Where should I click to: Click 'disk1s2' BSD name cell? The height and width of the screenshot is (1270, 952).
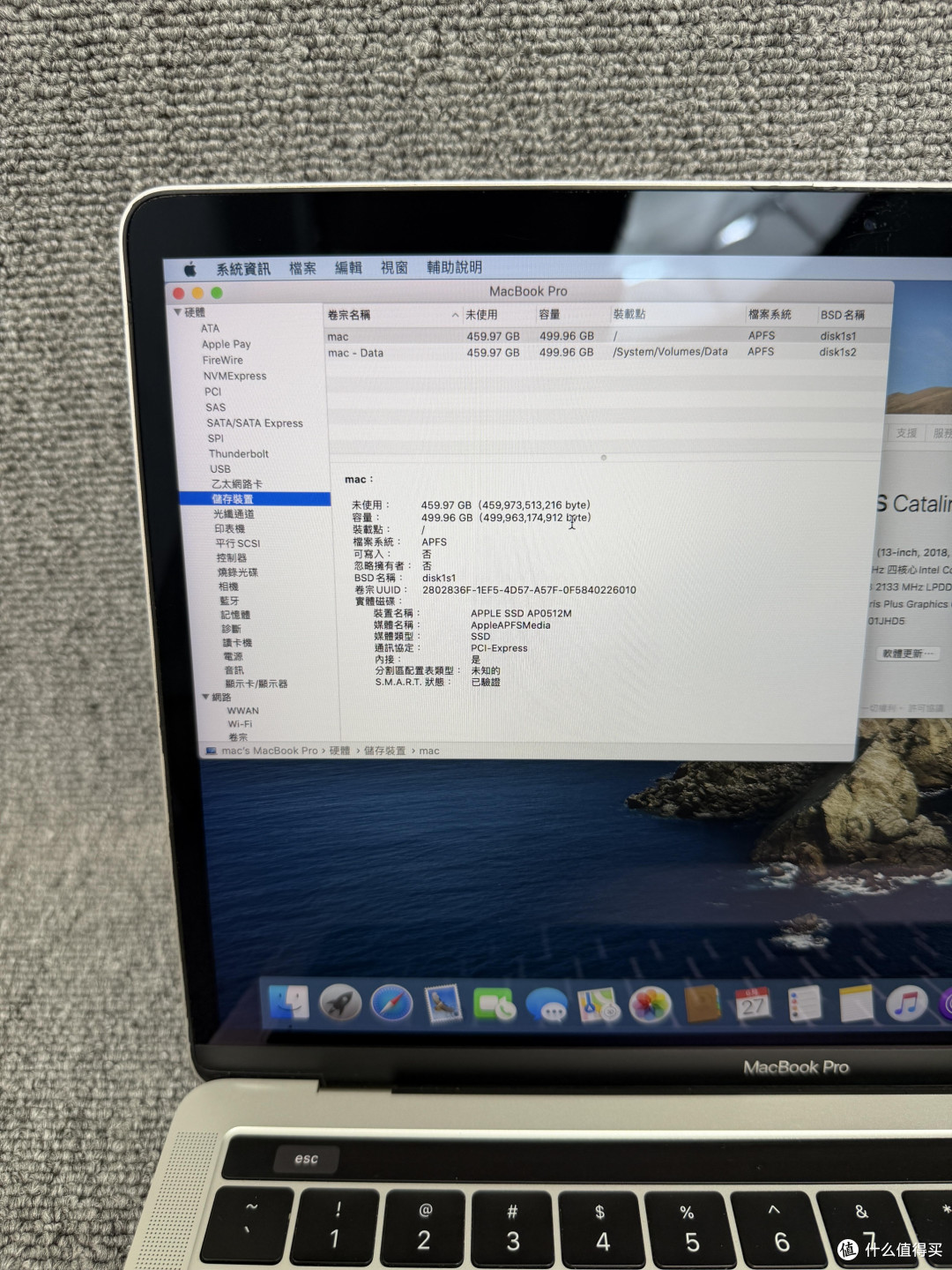click(x=837, y=352)
